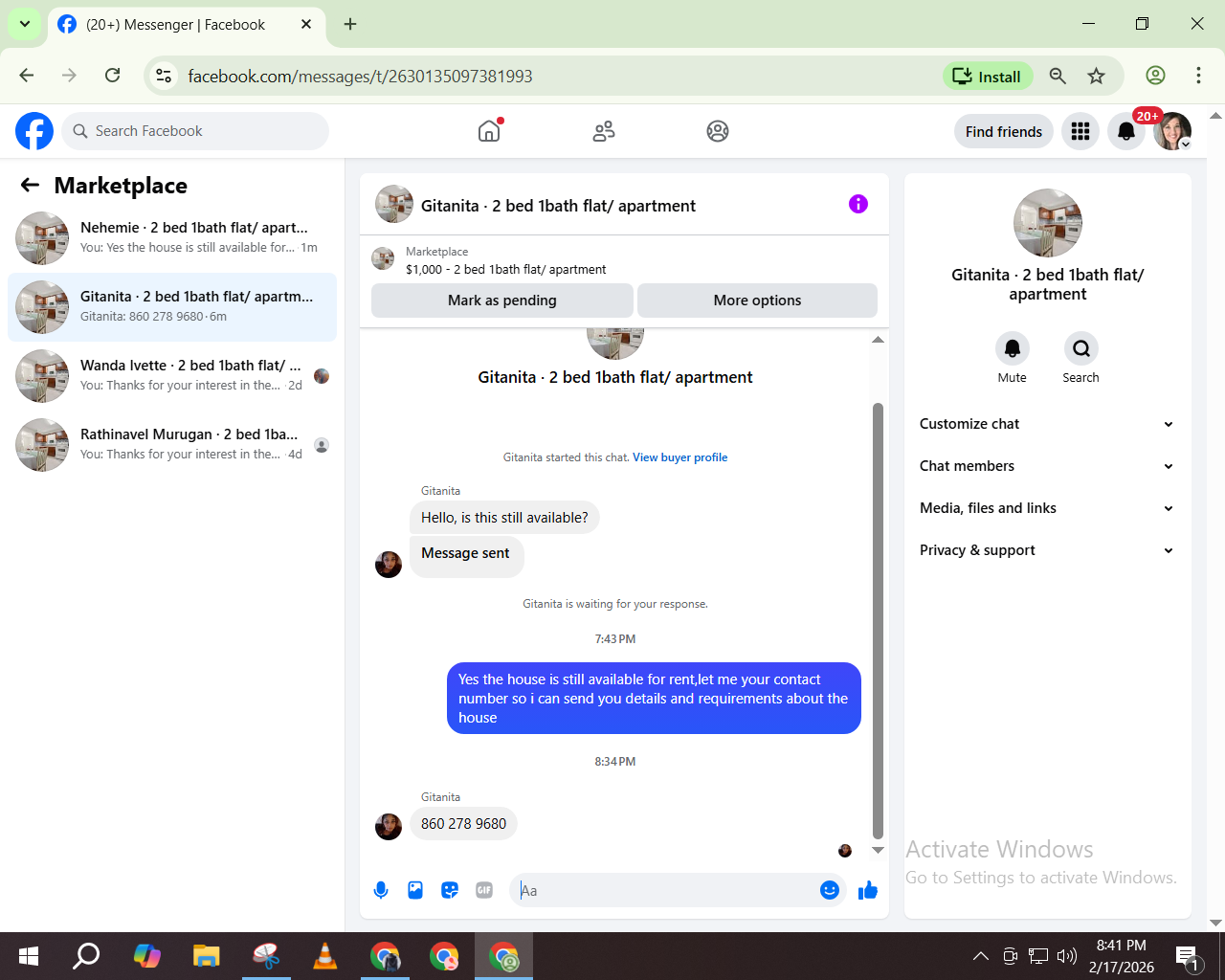Open the purple conversation information icon
Viewport: 1225px width, 980px height.
click(x=858, y=204)
